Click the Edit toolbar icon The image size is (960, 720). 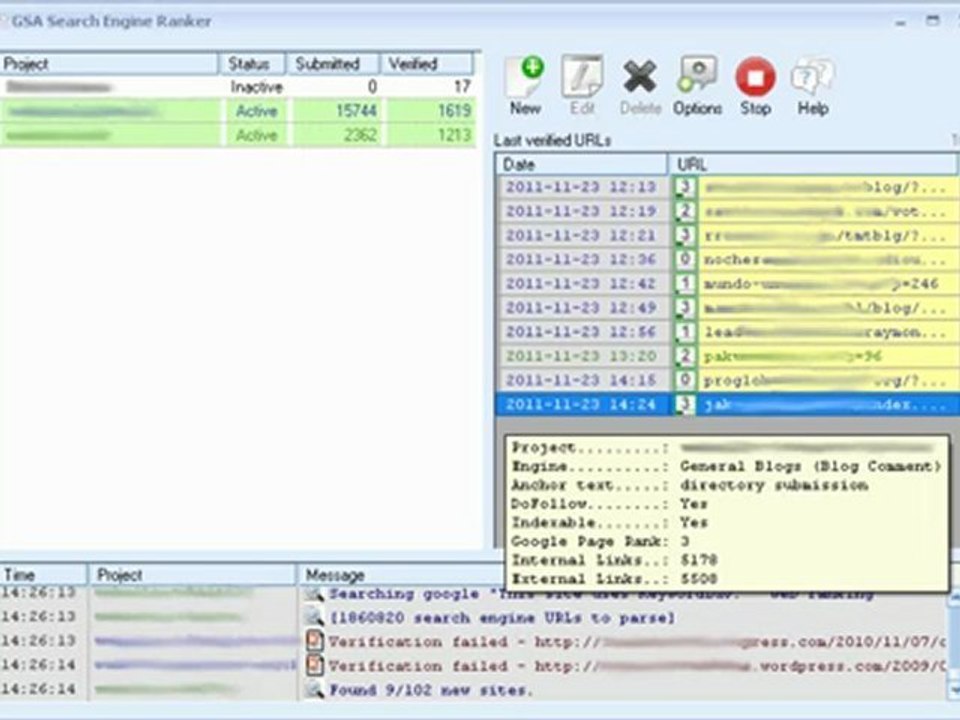point(582,86)
